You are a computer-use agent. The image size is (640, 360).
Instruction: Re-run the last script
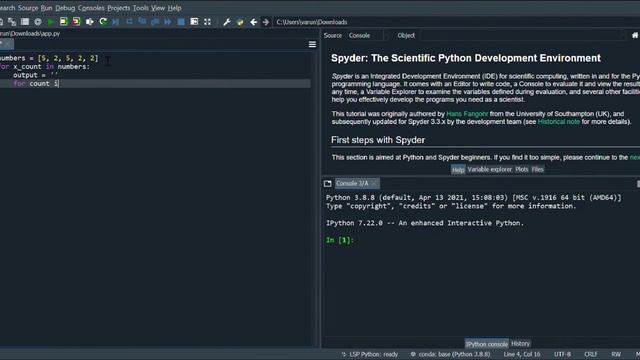point(103,22)
